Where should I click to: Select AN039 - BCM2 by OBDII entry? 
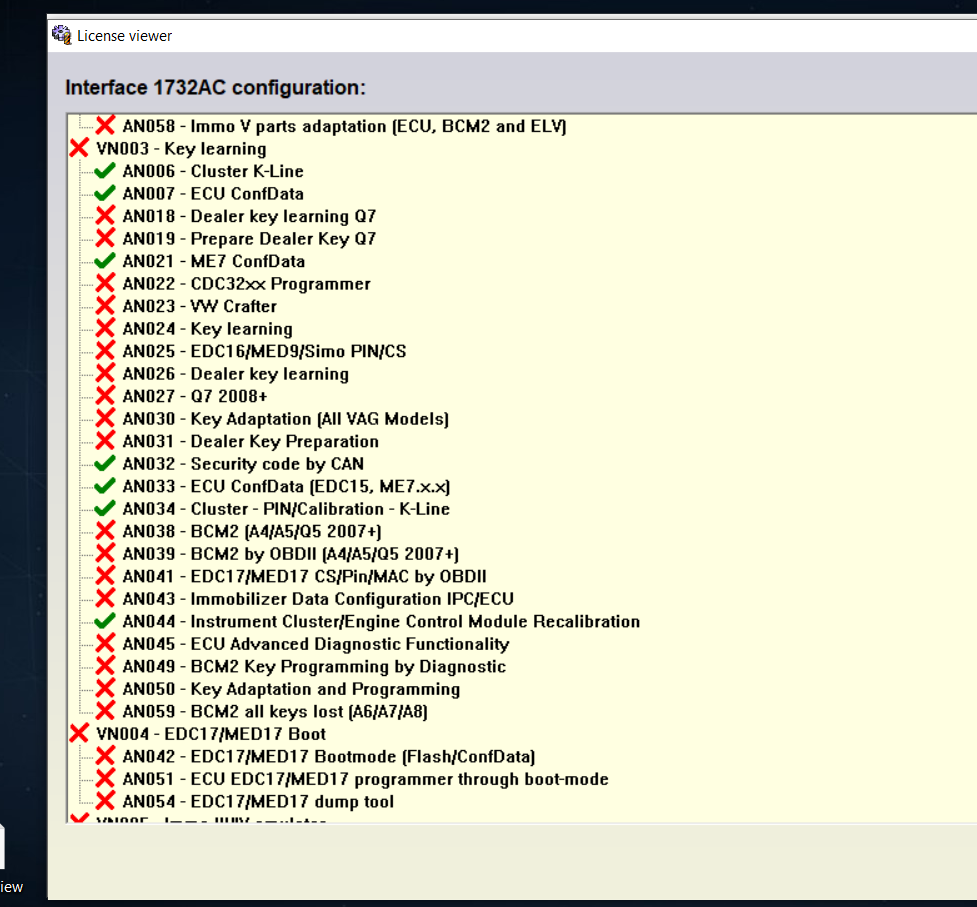290,554
